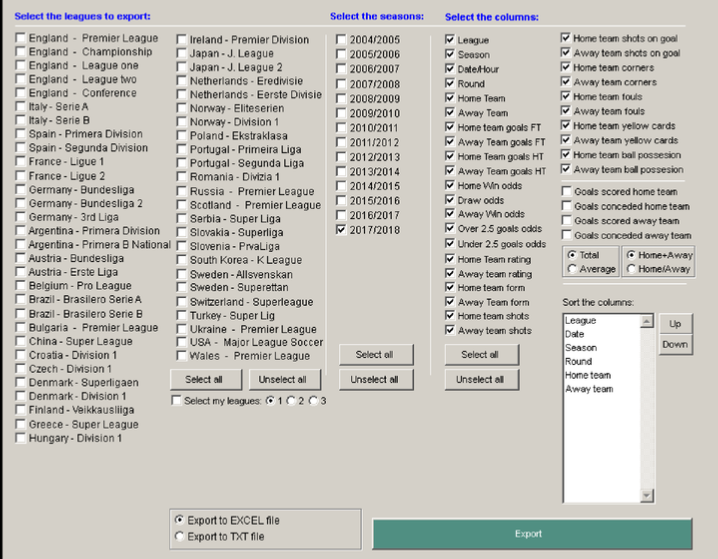Check Argentina - Primera B National
This screenshot has height=559, width=718.
point(21,244)
